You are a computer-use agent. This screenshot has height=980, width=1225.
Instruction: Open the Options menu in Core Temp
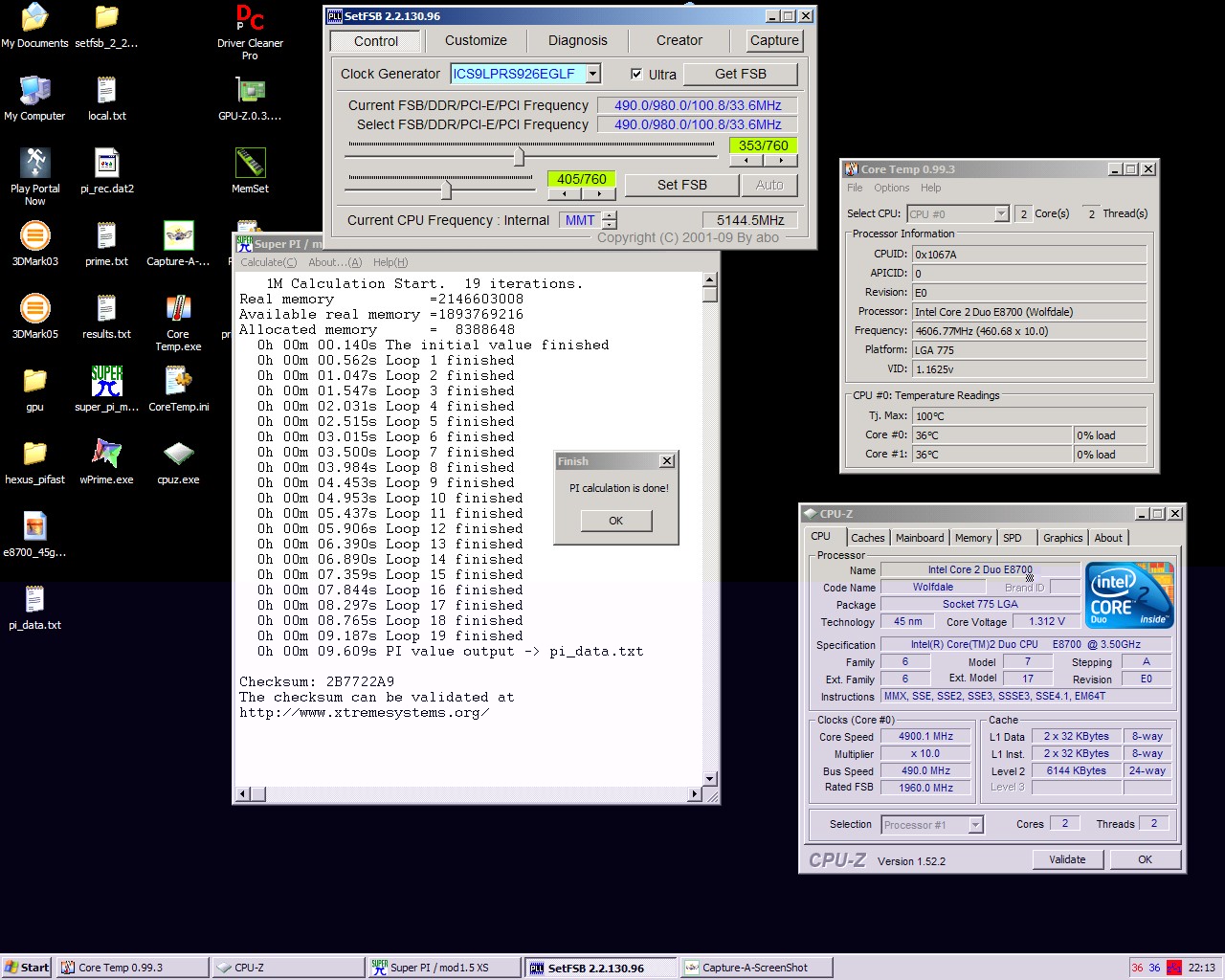coord(891,188)
